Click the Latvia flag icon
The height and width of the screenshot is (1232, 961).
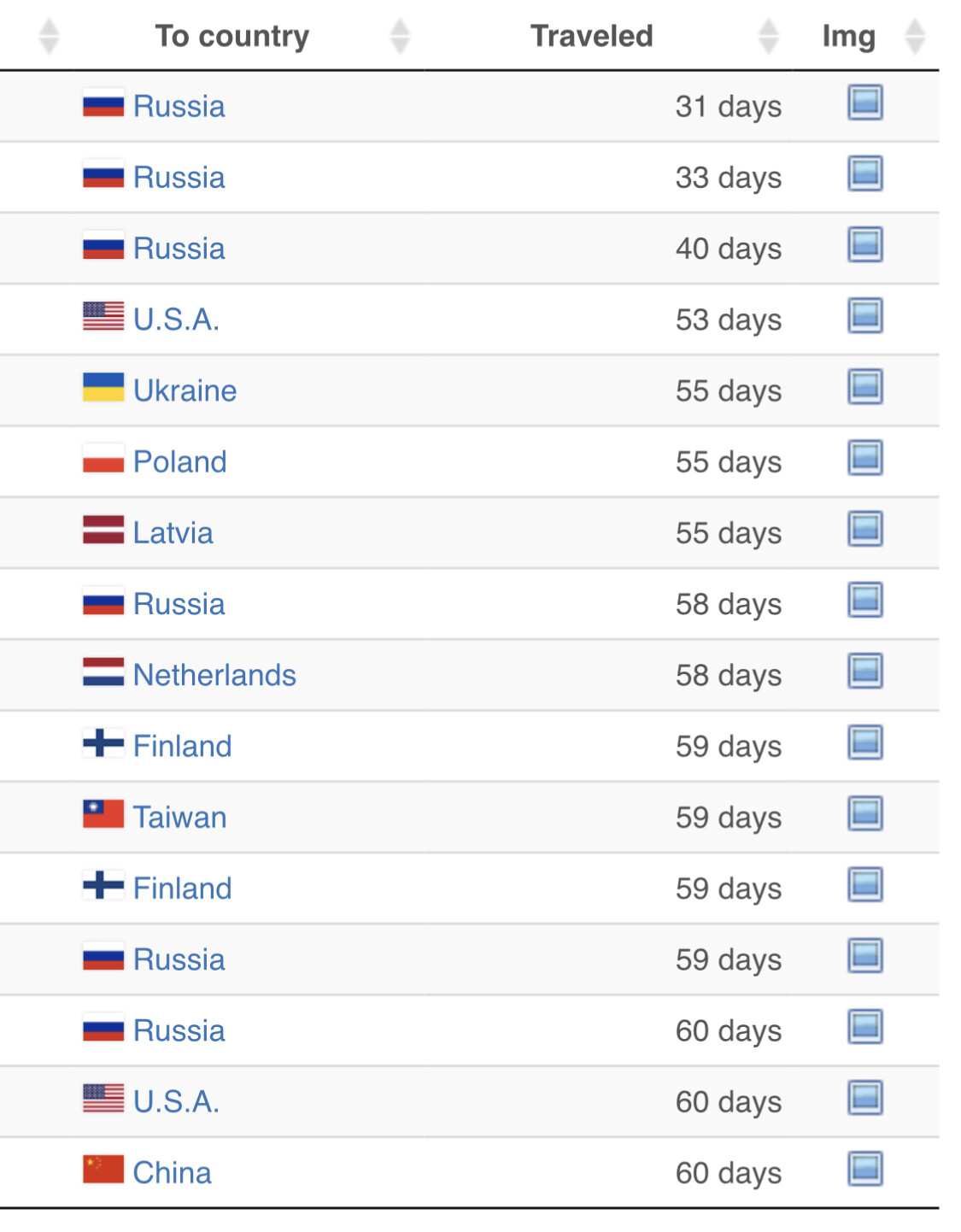tap(103, 529)
